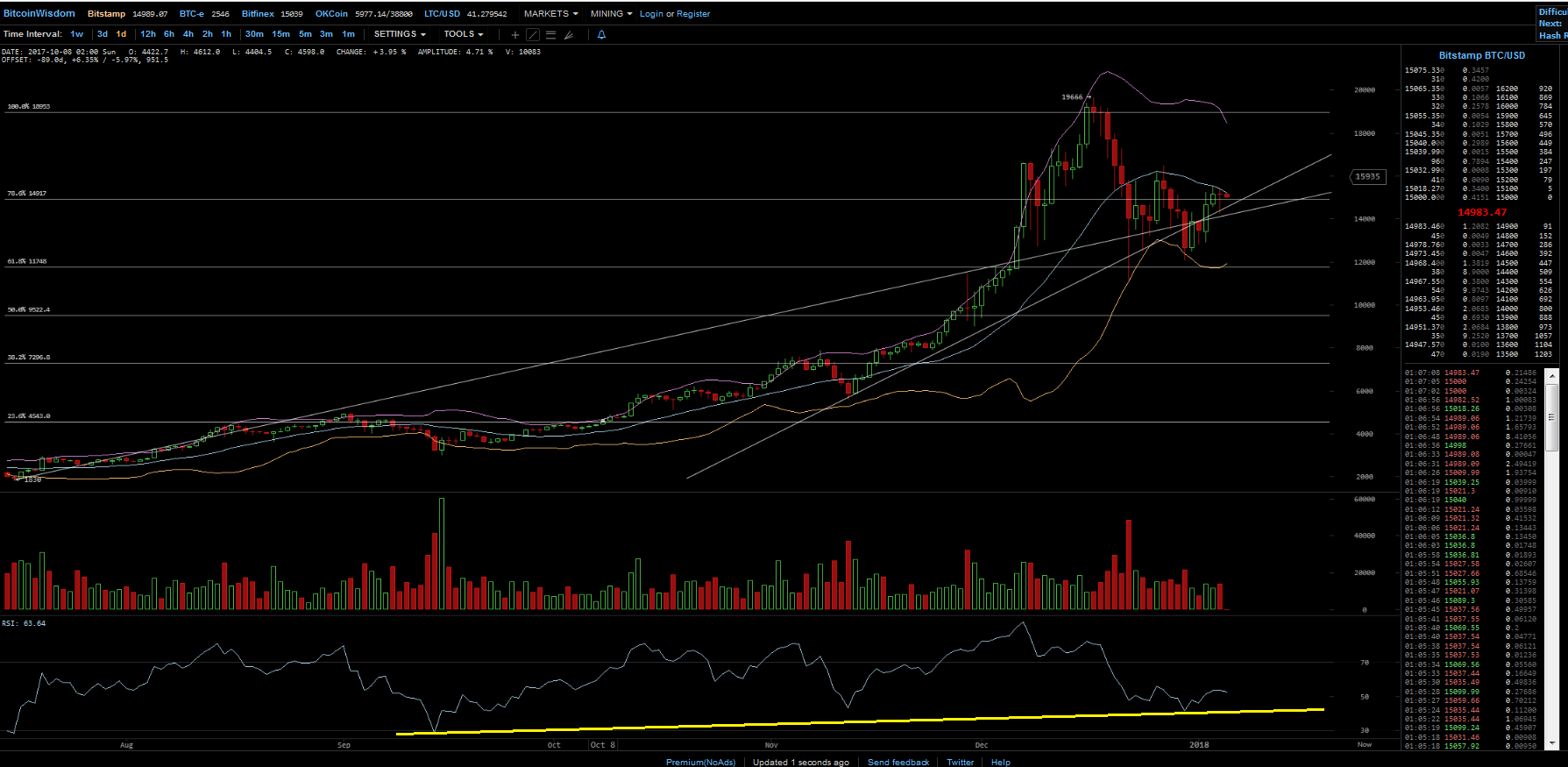Switch time interval to 3d

point(103,34)
